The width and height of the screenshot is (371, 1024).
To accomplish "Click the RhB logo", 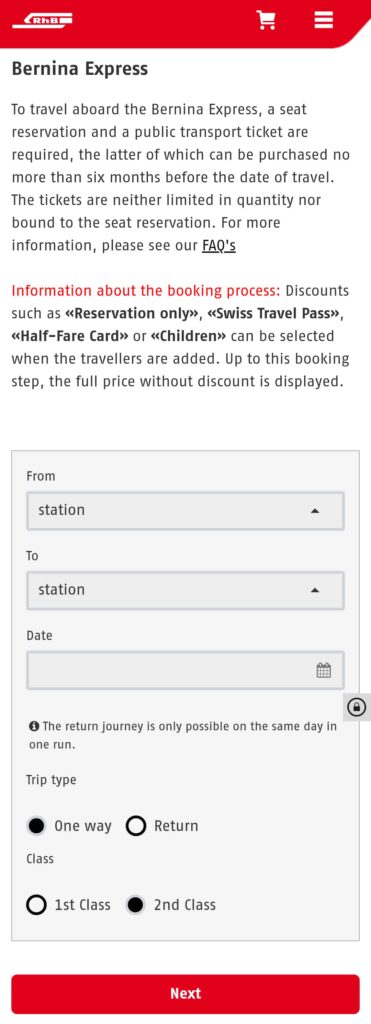I will click(x=42, y=21).
